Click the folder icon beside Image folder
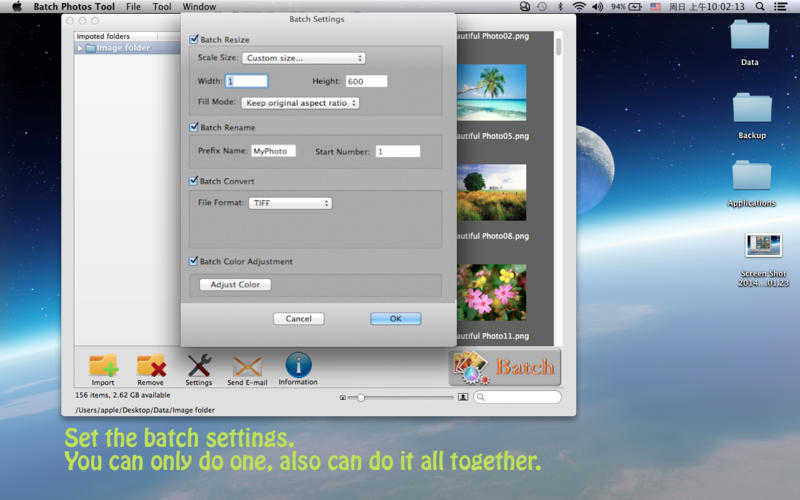Viewport: 800px width, 500px height. [90, 48]
